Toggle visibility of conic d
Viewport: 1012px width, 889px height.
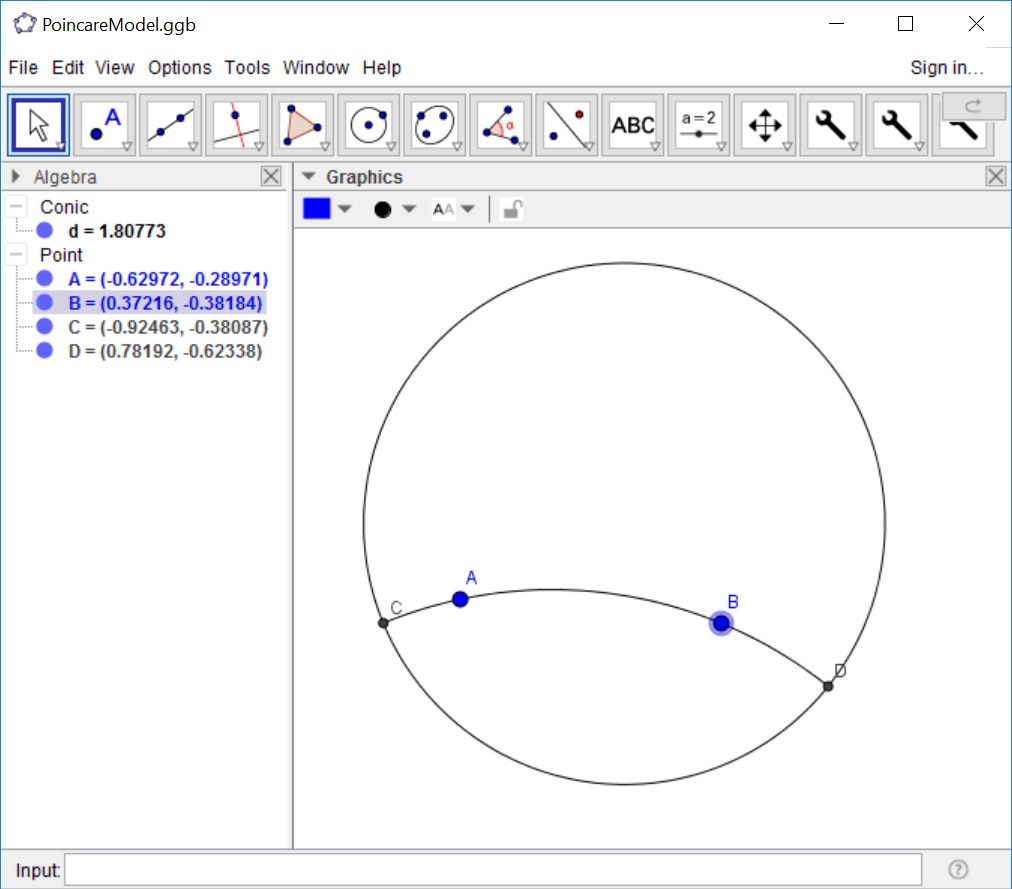[x=44, y=231]
